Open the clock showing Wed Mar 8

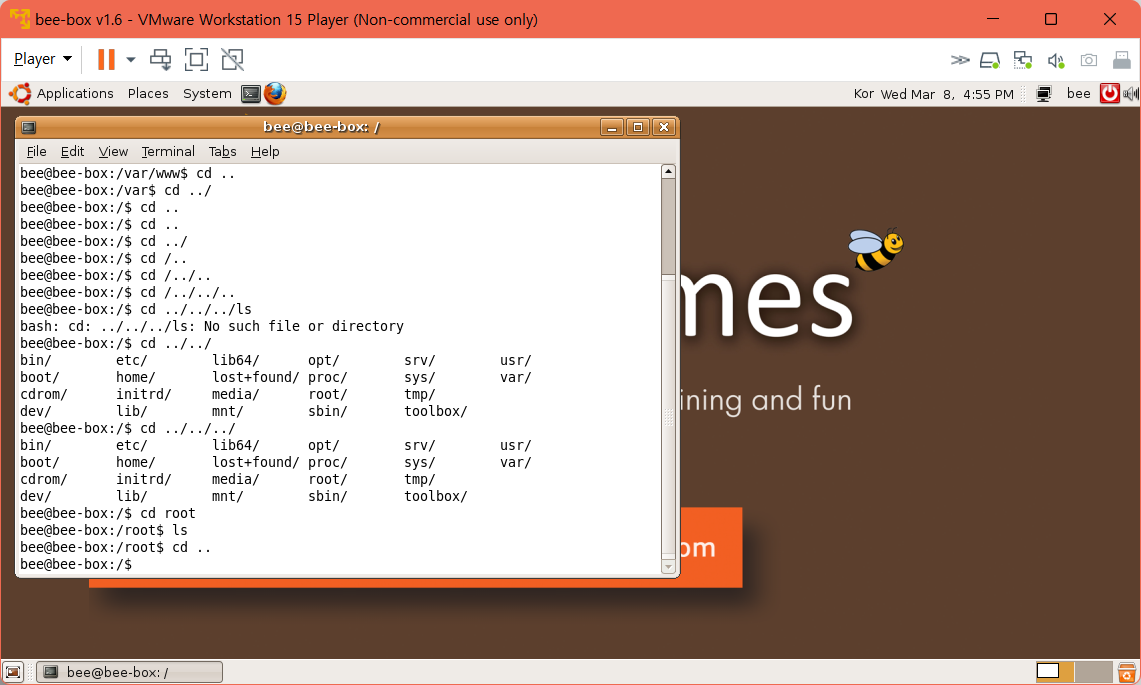947,94
